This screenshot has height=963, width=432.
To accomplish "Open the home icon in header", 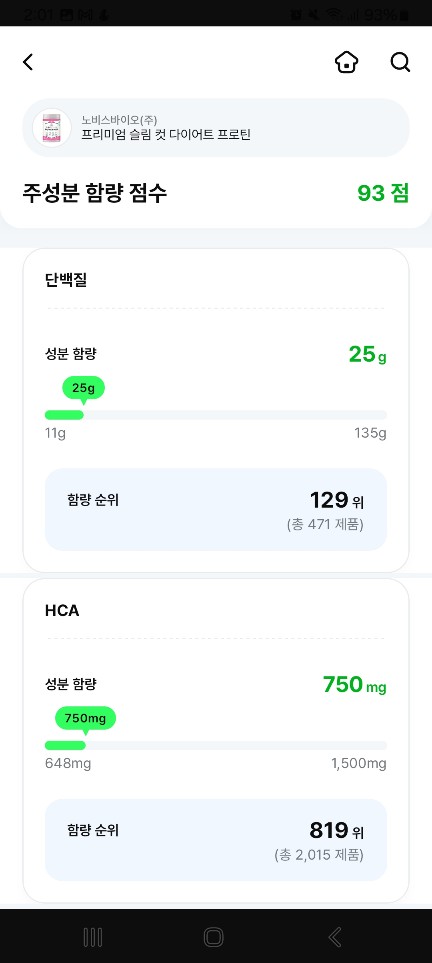I will click(347, 62).
